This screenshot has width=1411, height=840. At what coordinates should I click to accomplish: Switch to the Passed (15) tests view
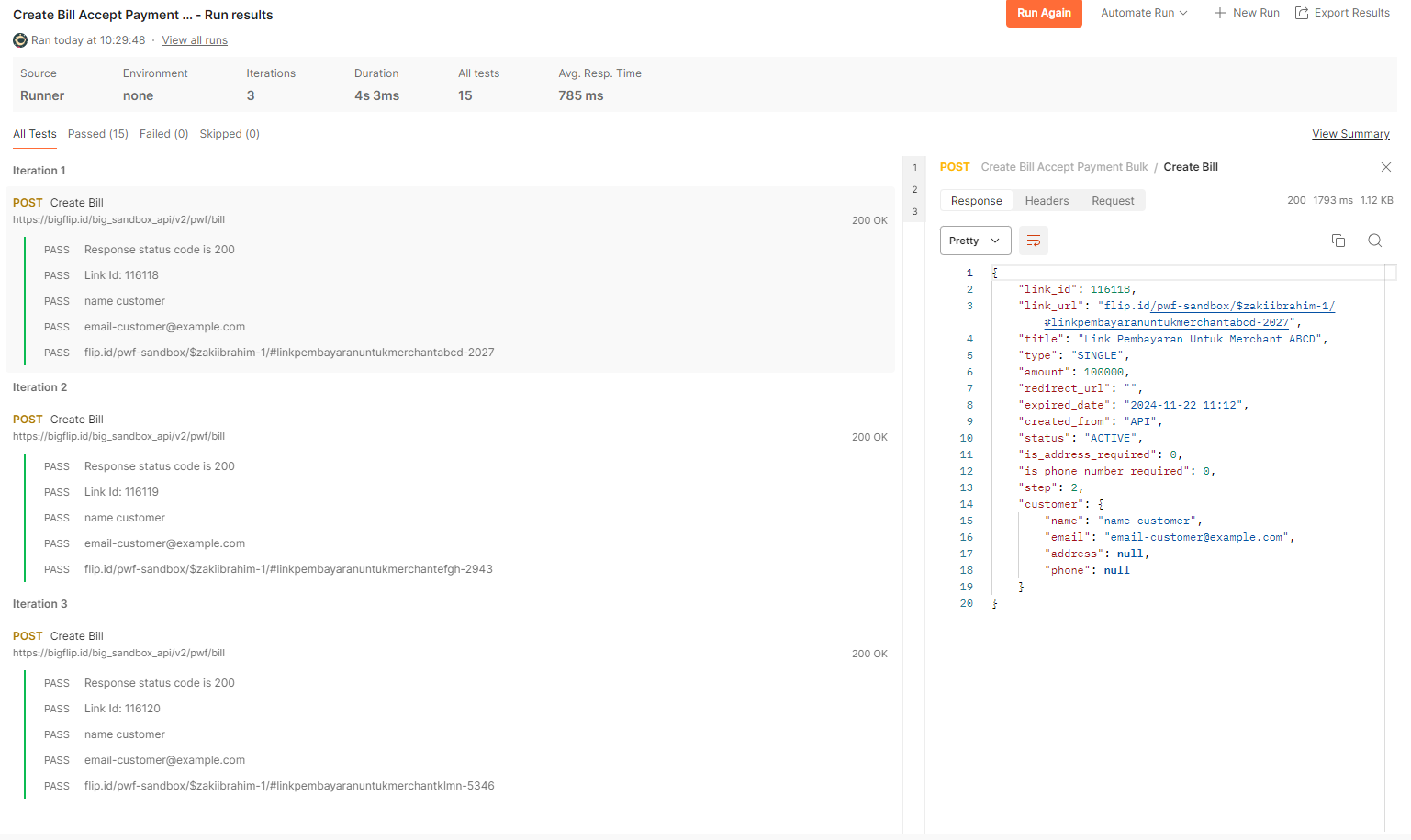(97, 133)
